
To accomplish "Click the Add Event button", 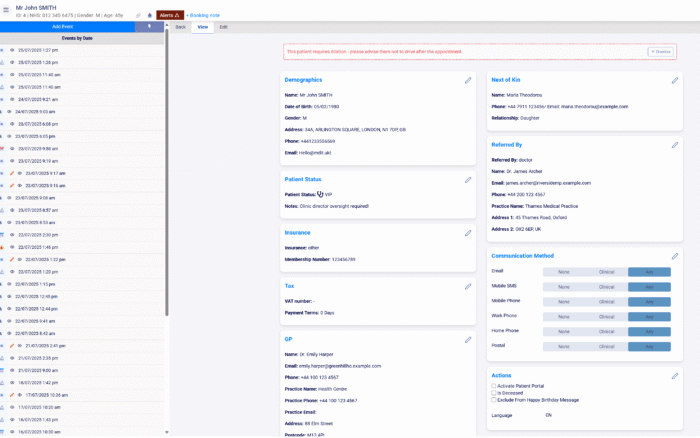I will (x=67, y=27).
